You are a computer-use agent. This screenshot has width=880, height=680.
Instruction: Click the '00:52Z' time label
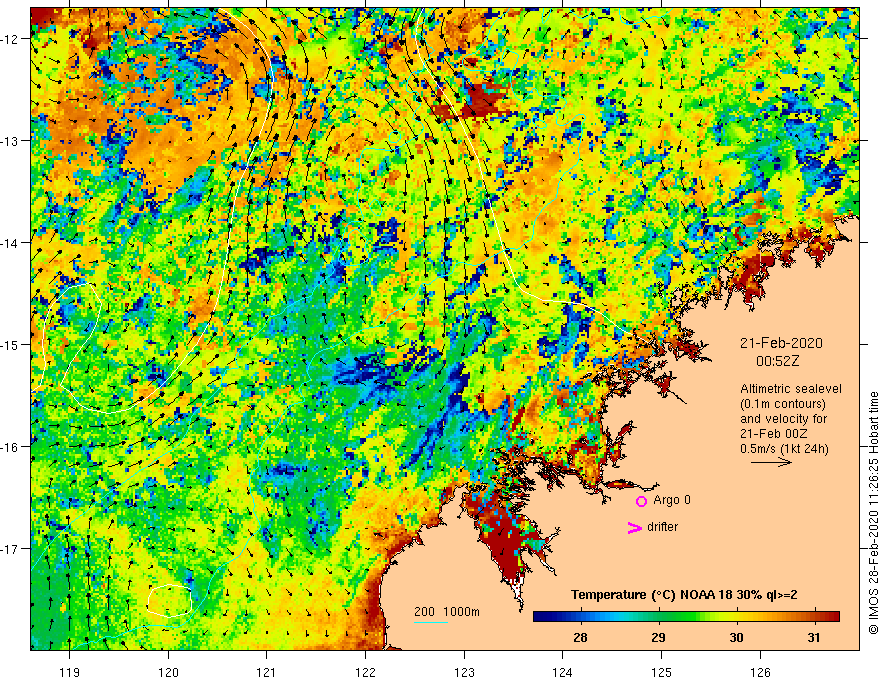[x=777, y=361]
